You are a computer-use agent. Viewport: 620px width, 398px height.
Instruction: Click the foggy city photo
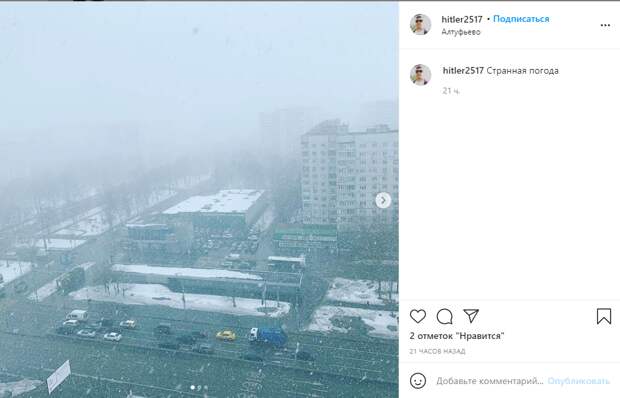[x=199, y=200]
